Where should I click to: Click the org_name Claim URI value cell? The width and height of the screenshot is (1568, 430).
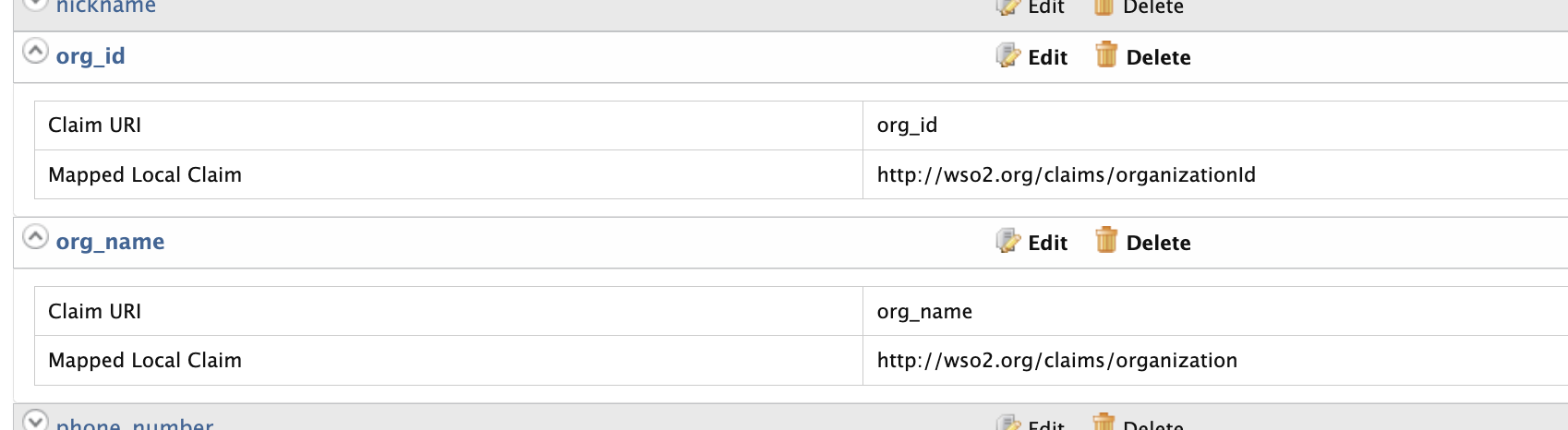point(924,312)
